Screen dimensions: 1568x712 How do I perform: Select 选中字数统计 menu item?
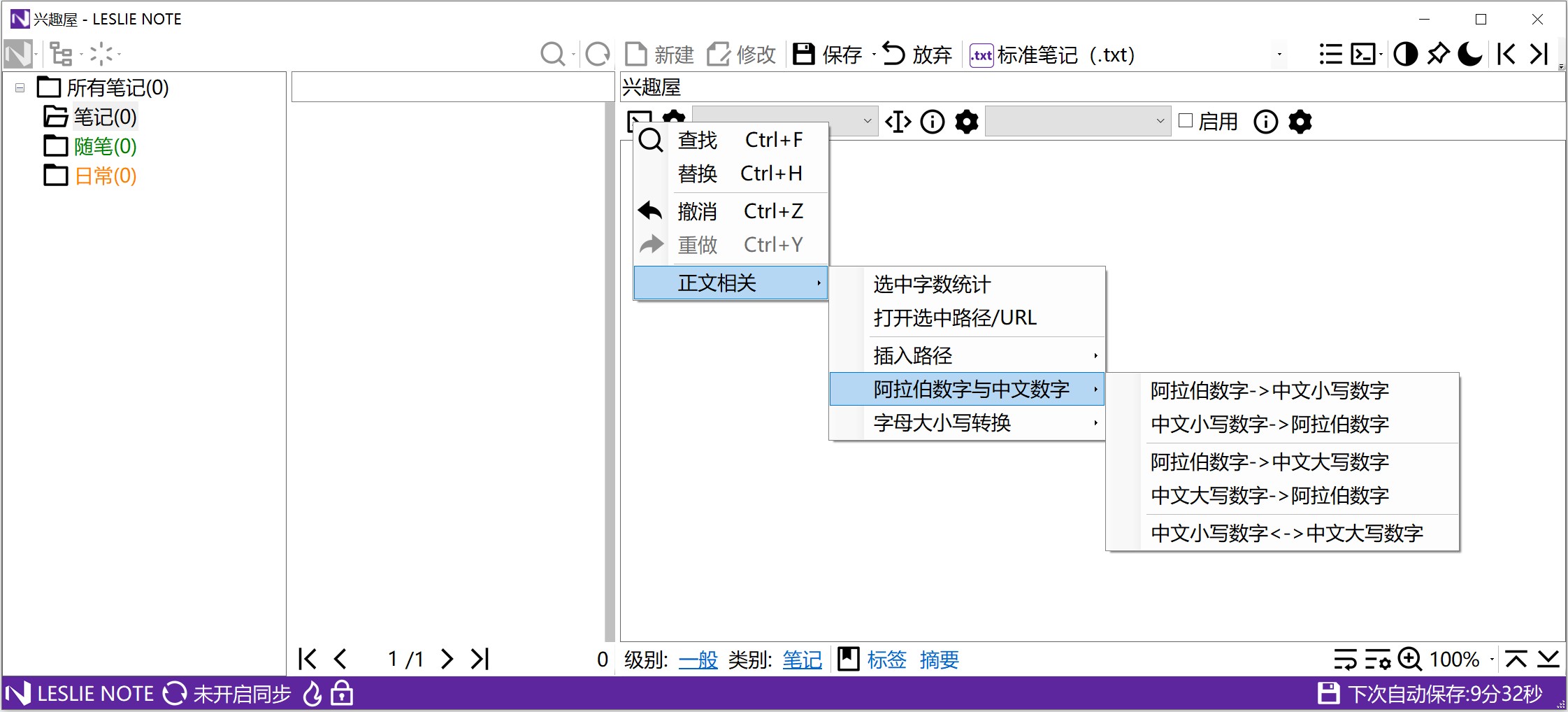(x=968, y=285)
